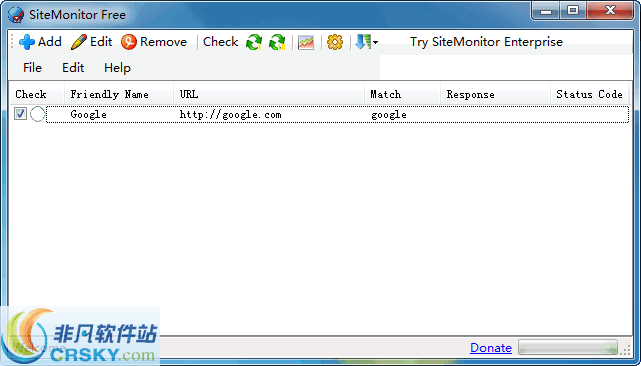
Task: Open the Help menu
Action: 117,68
